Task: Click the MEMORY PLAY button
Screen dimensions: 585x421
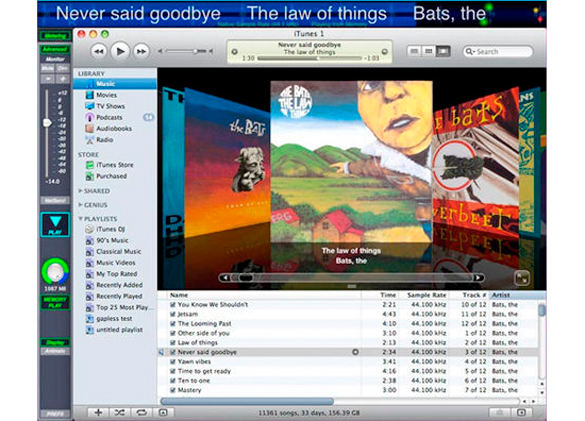Action: pyautogui.click(x=55, y=302)
